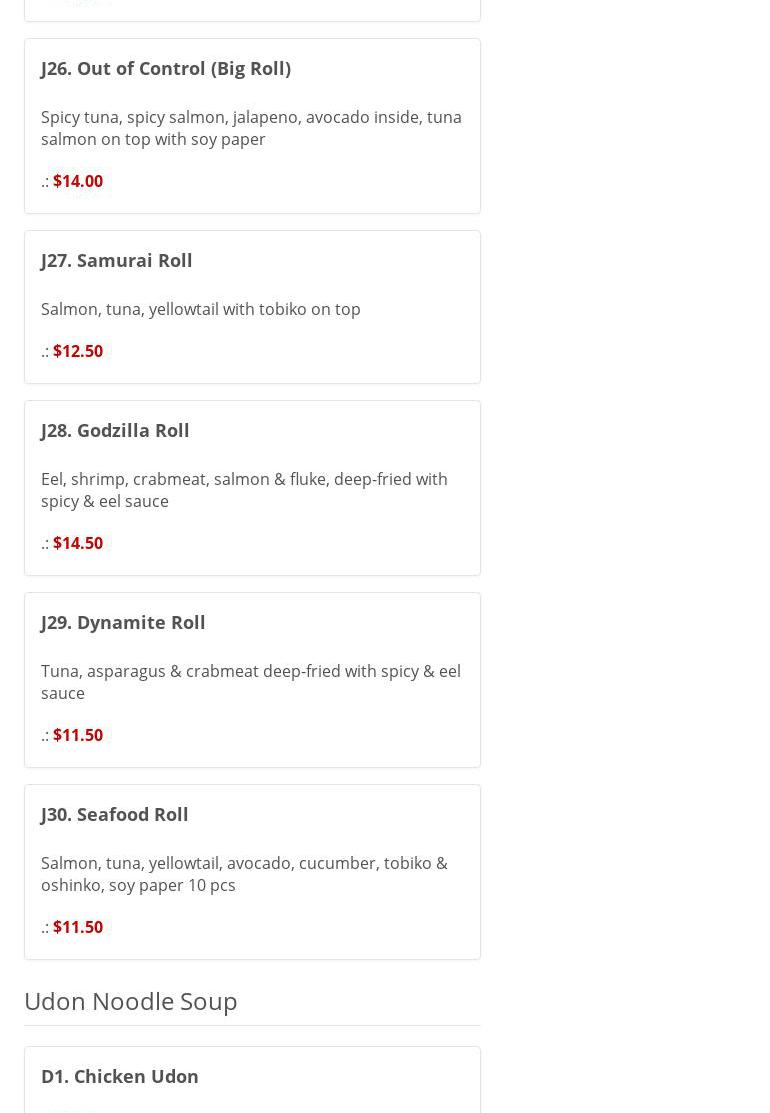Select D1. Chicken Udon menu item
Image resolution: width=770 pixels, height=1113 pixels.
coord(120,1076)
